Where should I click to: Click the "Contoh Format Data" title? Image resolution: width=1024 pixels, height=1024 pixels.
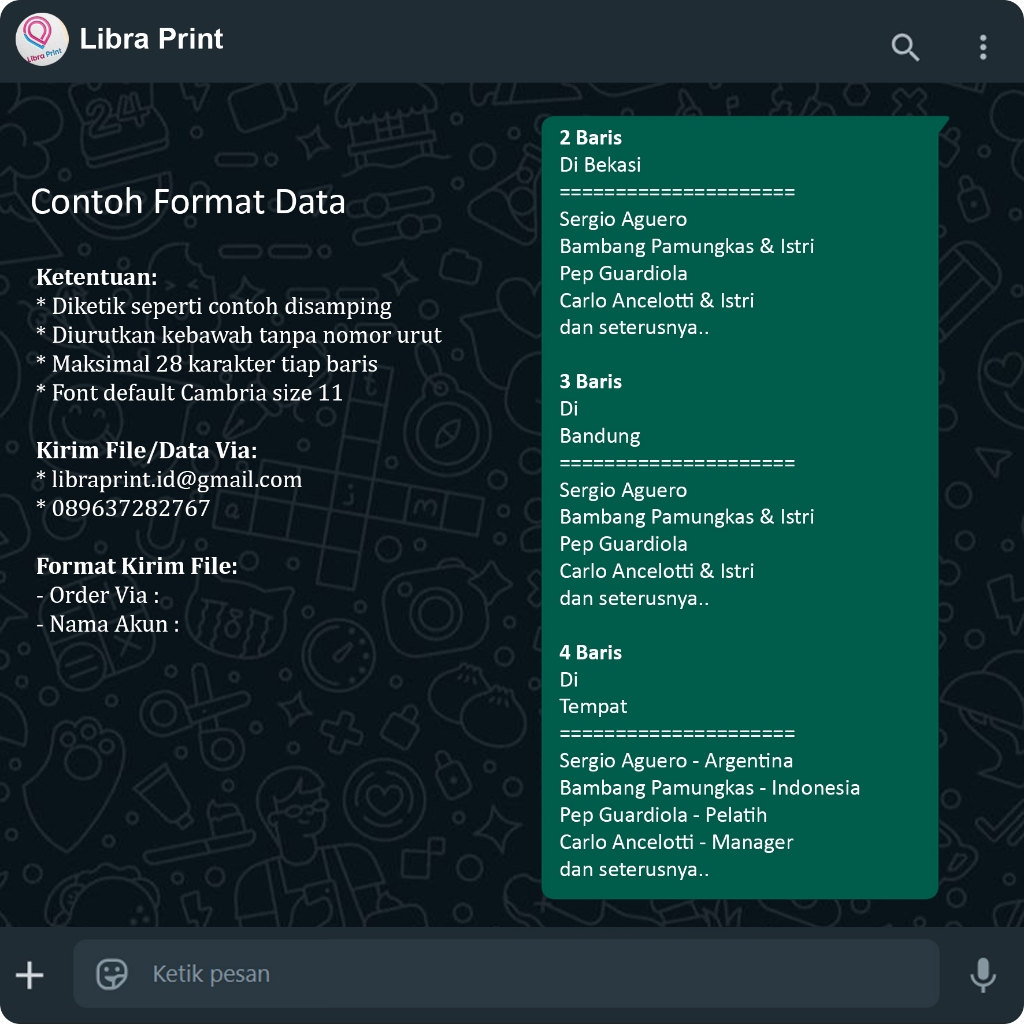[188, 202]
